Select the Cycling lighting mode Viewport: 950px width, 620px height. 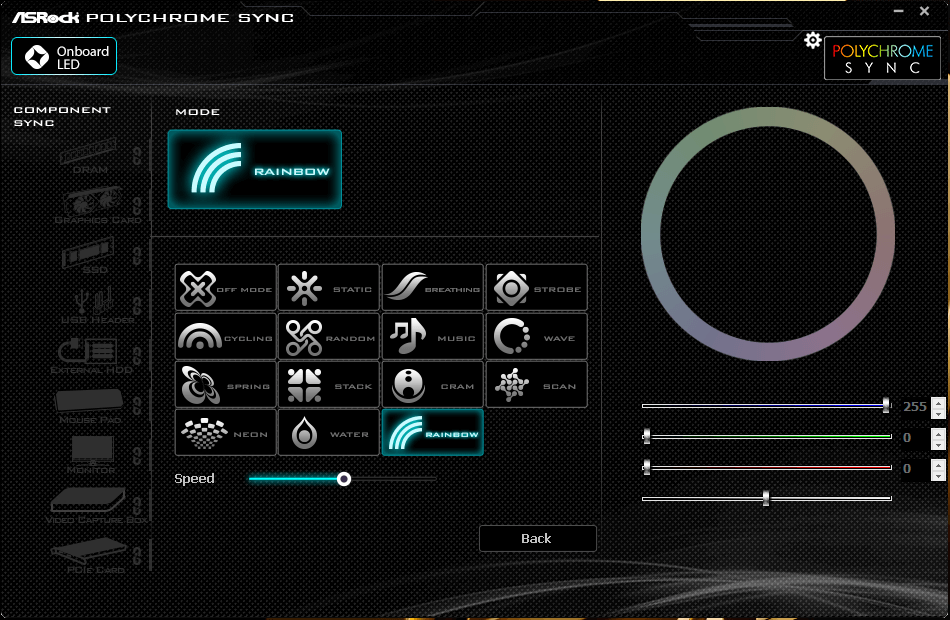225,336
